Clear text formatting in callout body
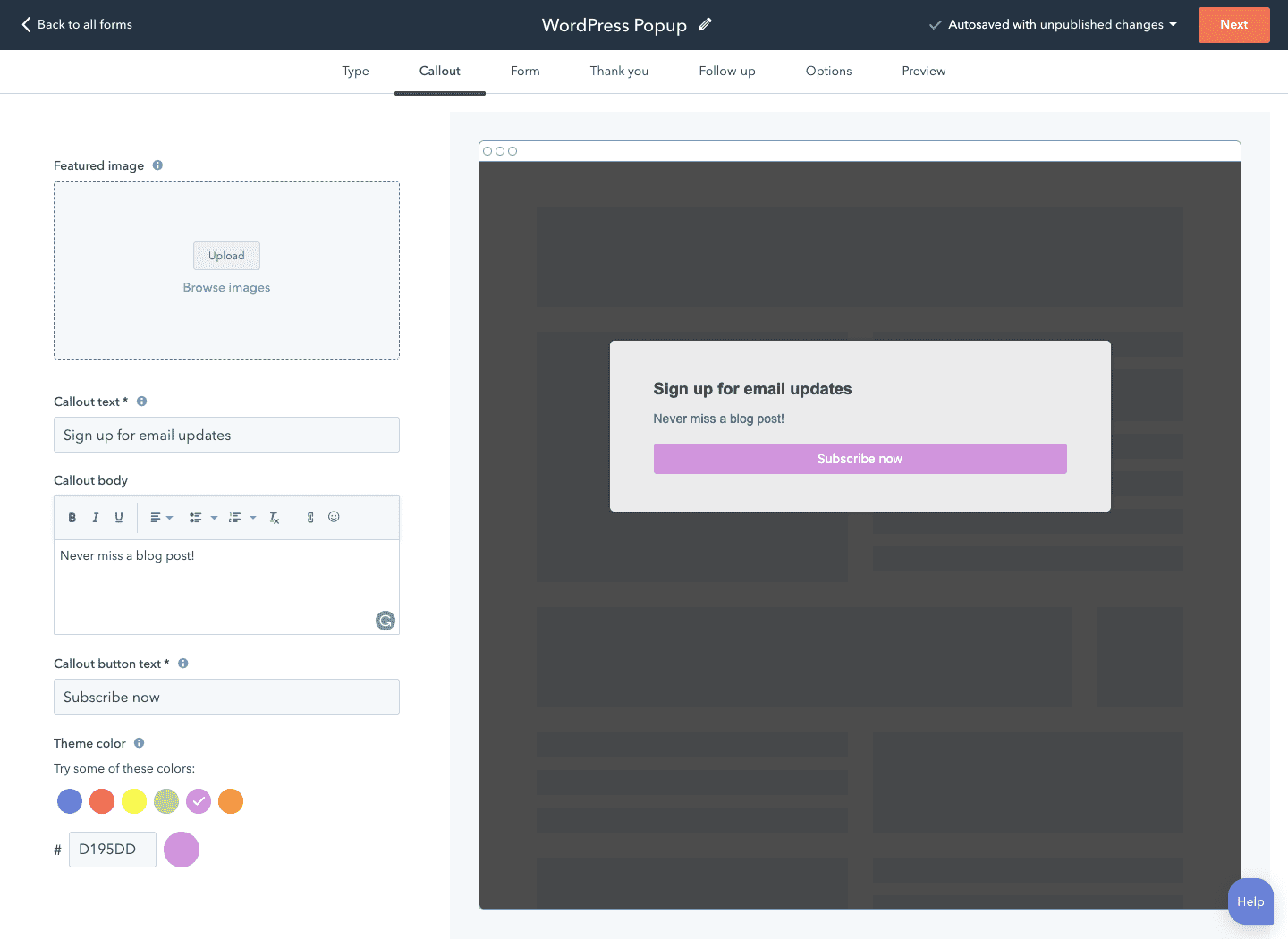Viewport: 1288px width, 939px height. [275, 518]
